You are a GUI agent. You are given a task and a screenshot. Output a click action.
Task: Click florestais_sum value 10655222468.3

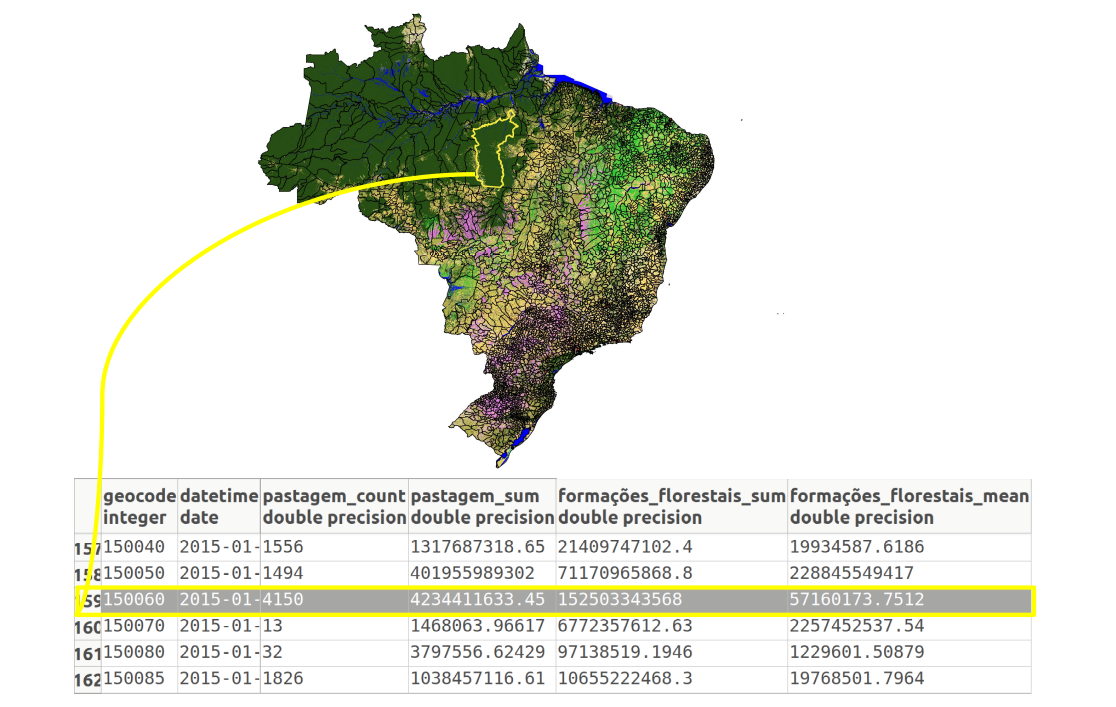625,679
